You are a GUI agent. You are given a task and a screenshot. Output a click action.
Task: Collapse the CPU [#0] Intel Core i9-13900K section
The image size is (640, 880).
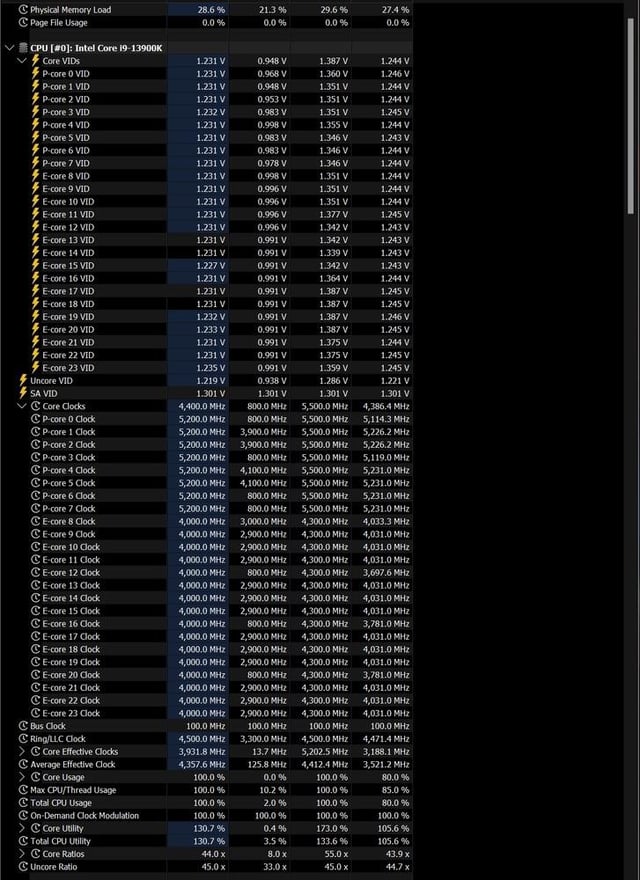(9, 48)
